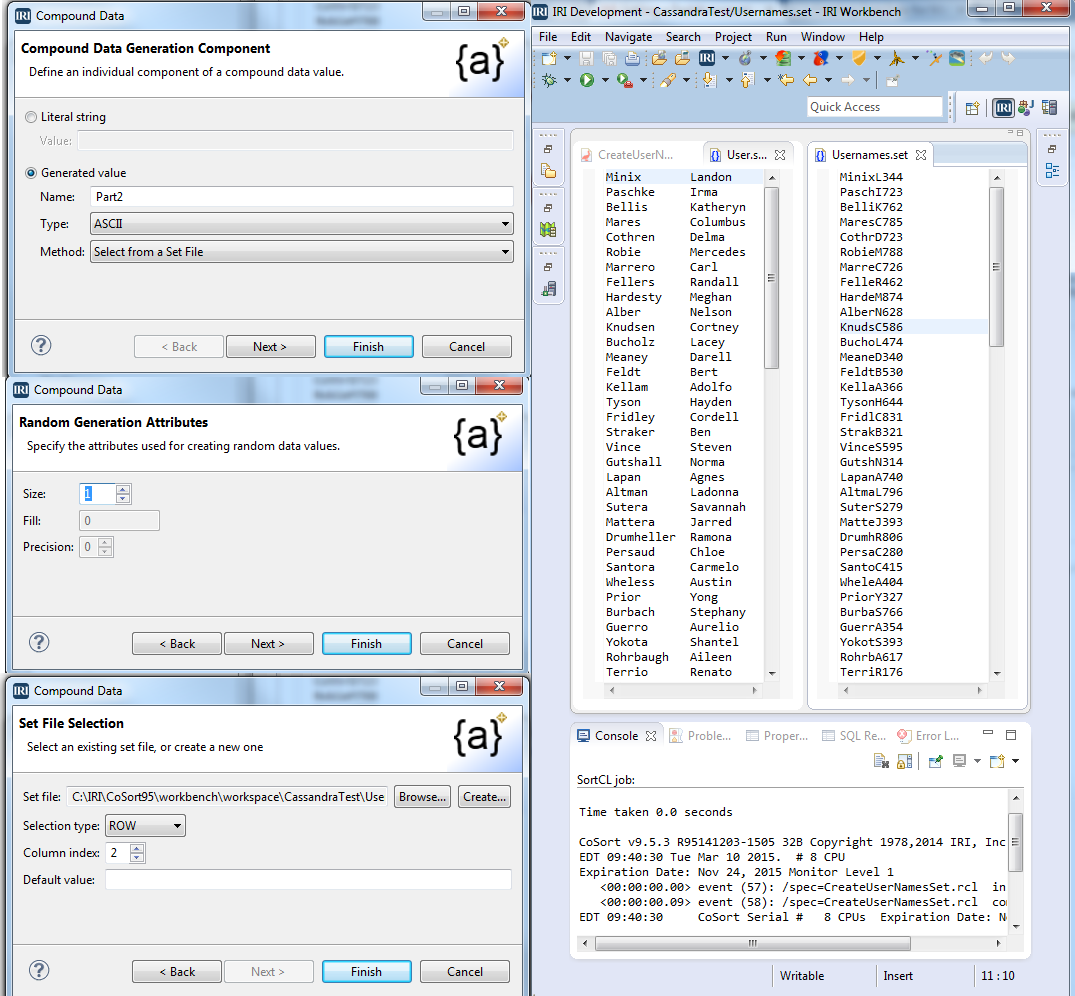
Task: Click the Run External Tools icon
Action: 625,80
